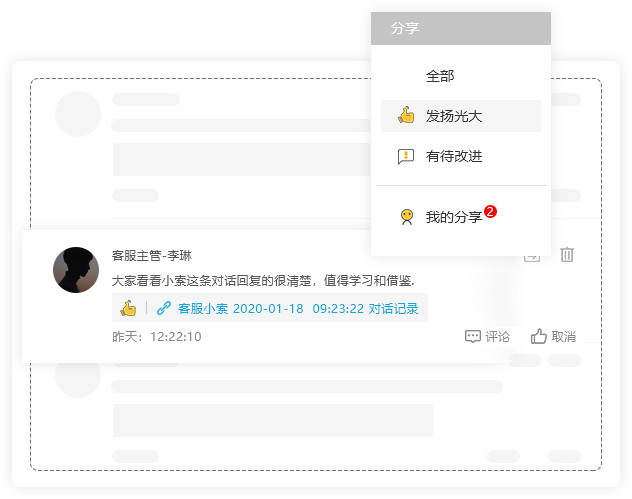Click the 分享 dropdown header
Image resolution: width=632 pixels, height=499 pixels.
click(x=461, y=28)
